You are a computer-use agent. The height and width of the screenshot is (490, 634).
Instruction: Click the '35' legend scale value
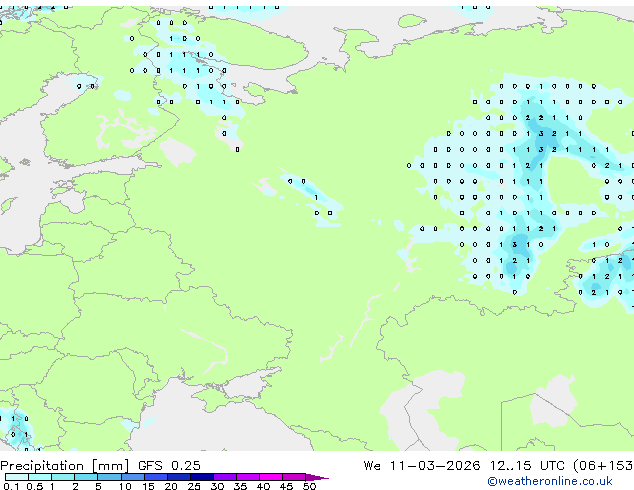coord(240,486)
